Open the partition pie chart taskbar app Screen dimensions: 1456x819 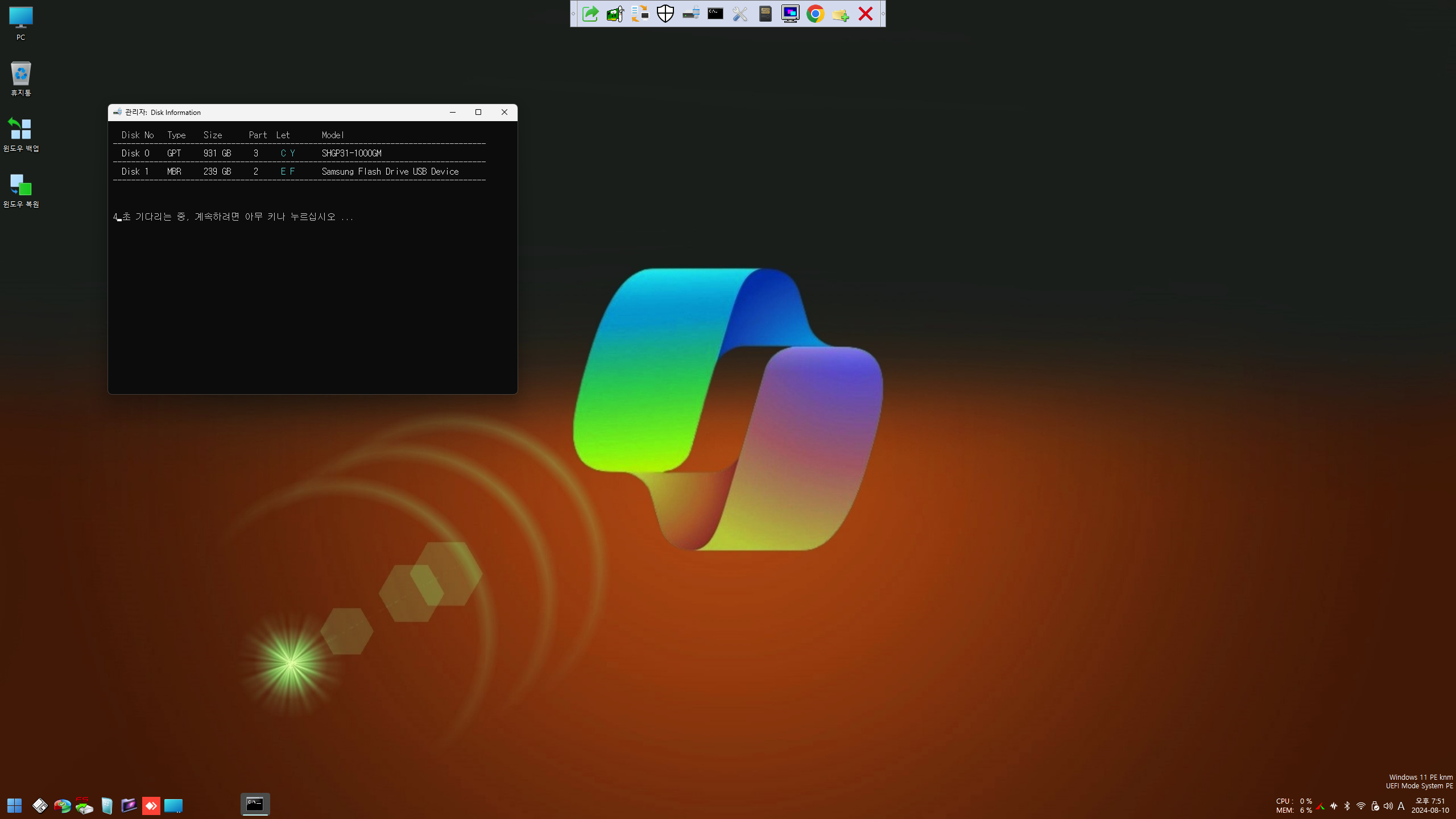tap(62, 805)
